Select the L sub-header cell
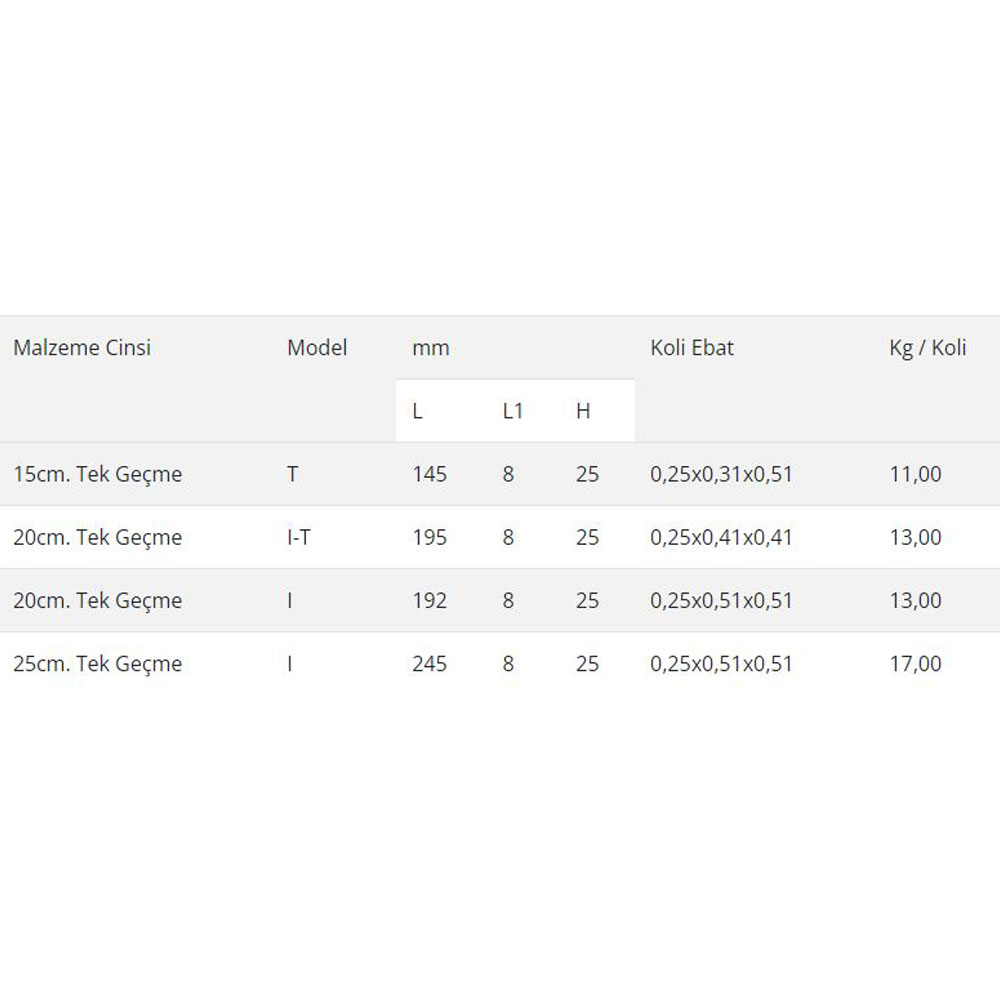 click(417, 411)
